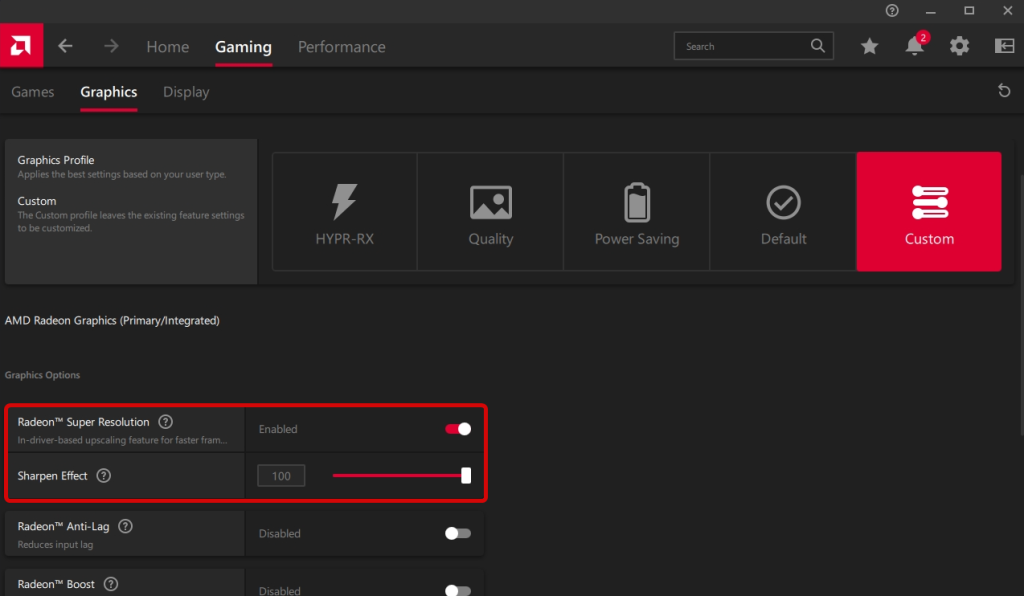
Task: Go back using the back arrow
Action: [66, 46]
